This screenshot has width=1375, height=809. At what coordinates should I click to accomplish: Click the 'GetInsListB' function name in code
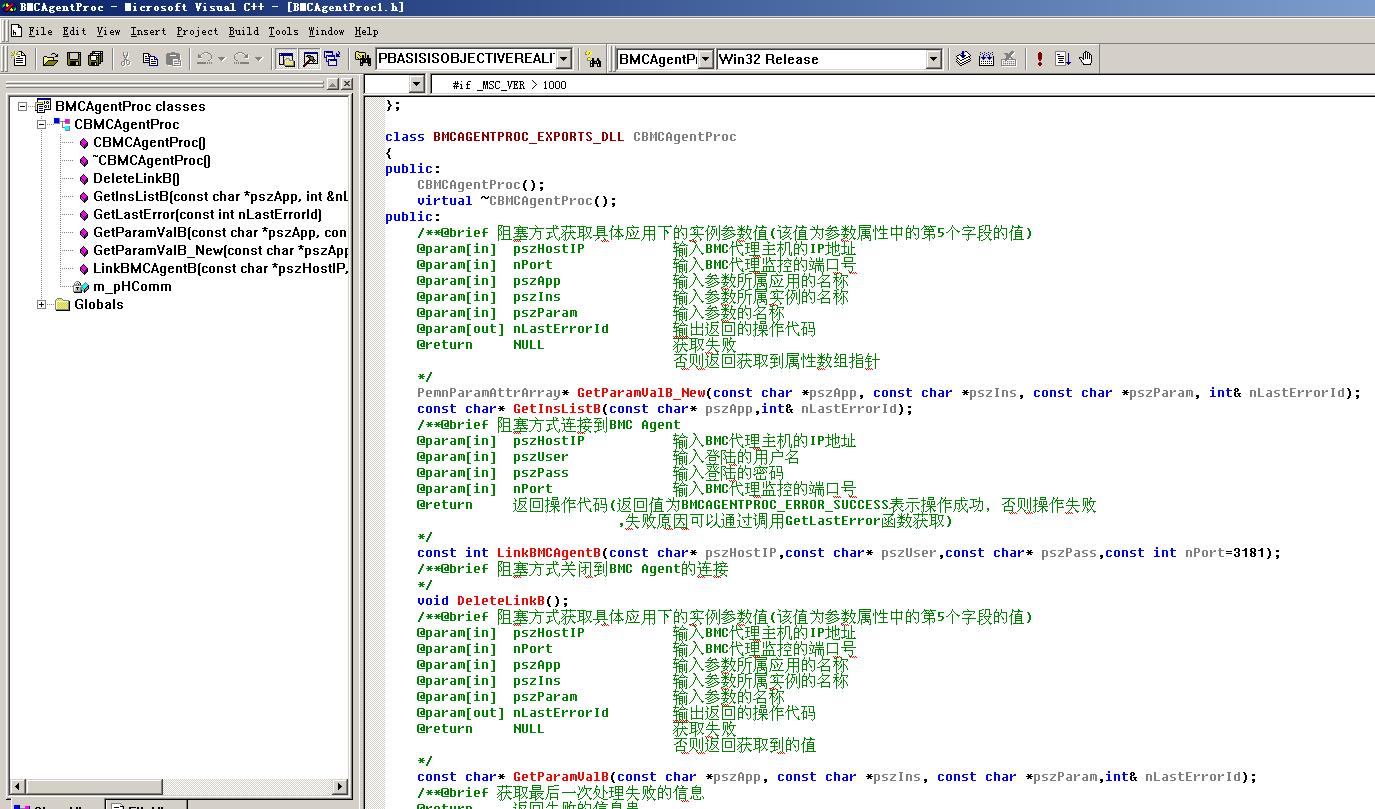click(557, 408)
